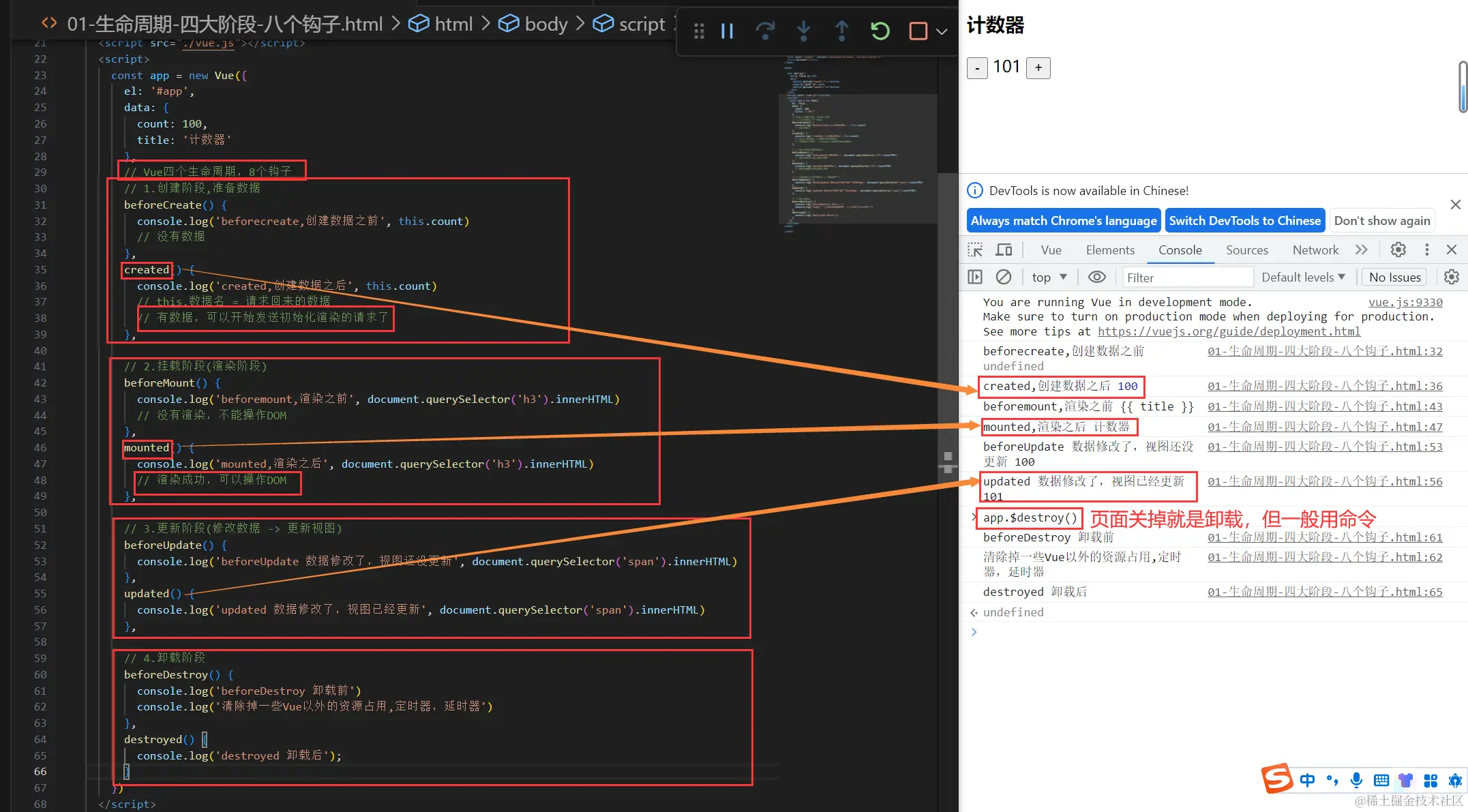Click the html breadcrumb item
1468x812 pixels.
tap(440, 24)
